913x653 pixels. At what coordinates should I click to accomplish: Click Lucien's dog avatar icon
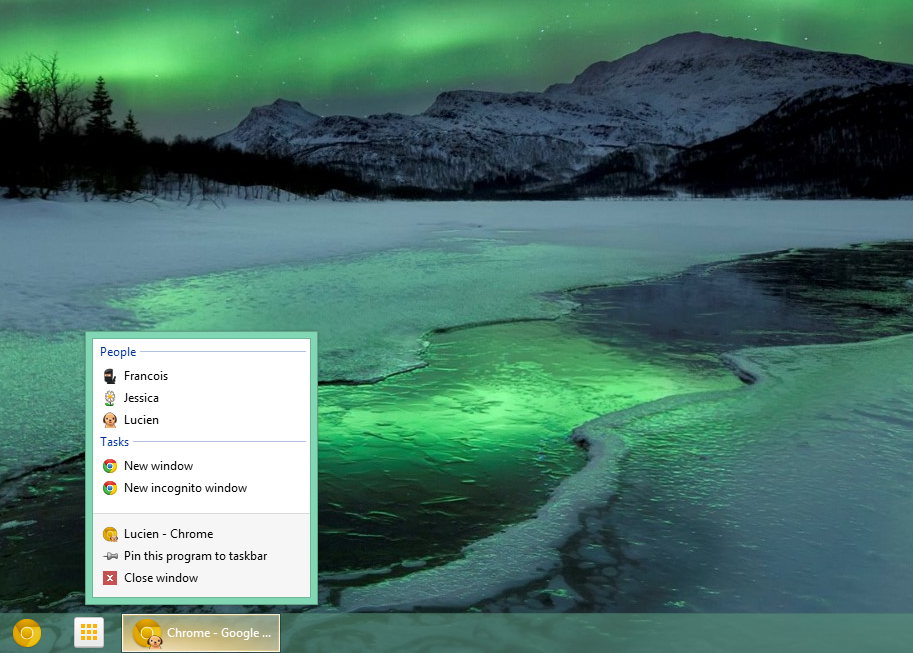(110, 420)
